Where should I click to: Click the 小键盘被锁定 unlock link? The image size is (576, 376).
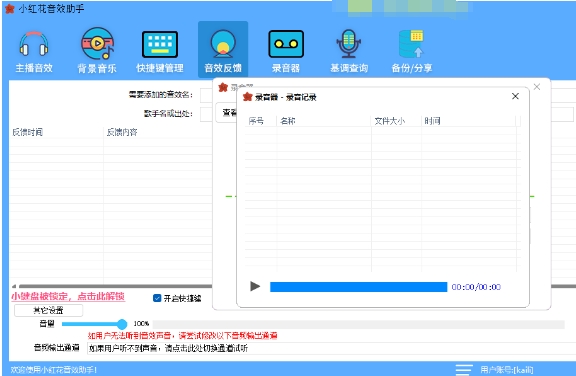click(68, 296)
